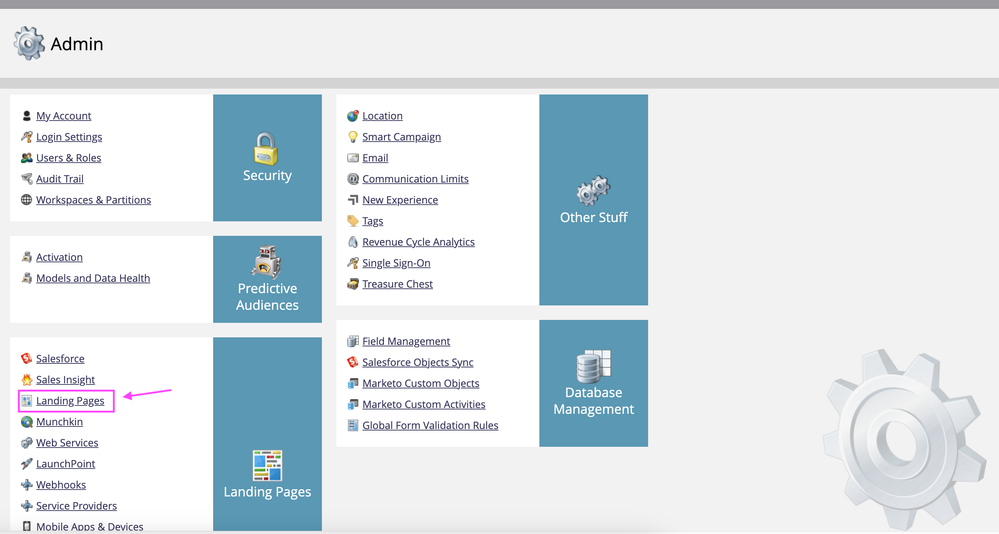Image resolution: width=999 pixels, height=534 pixels.
Task: Open Workspaces & Partitions link
Action: click(94, 200)
